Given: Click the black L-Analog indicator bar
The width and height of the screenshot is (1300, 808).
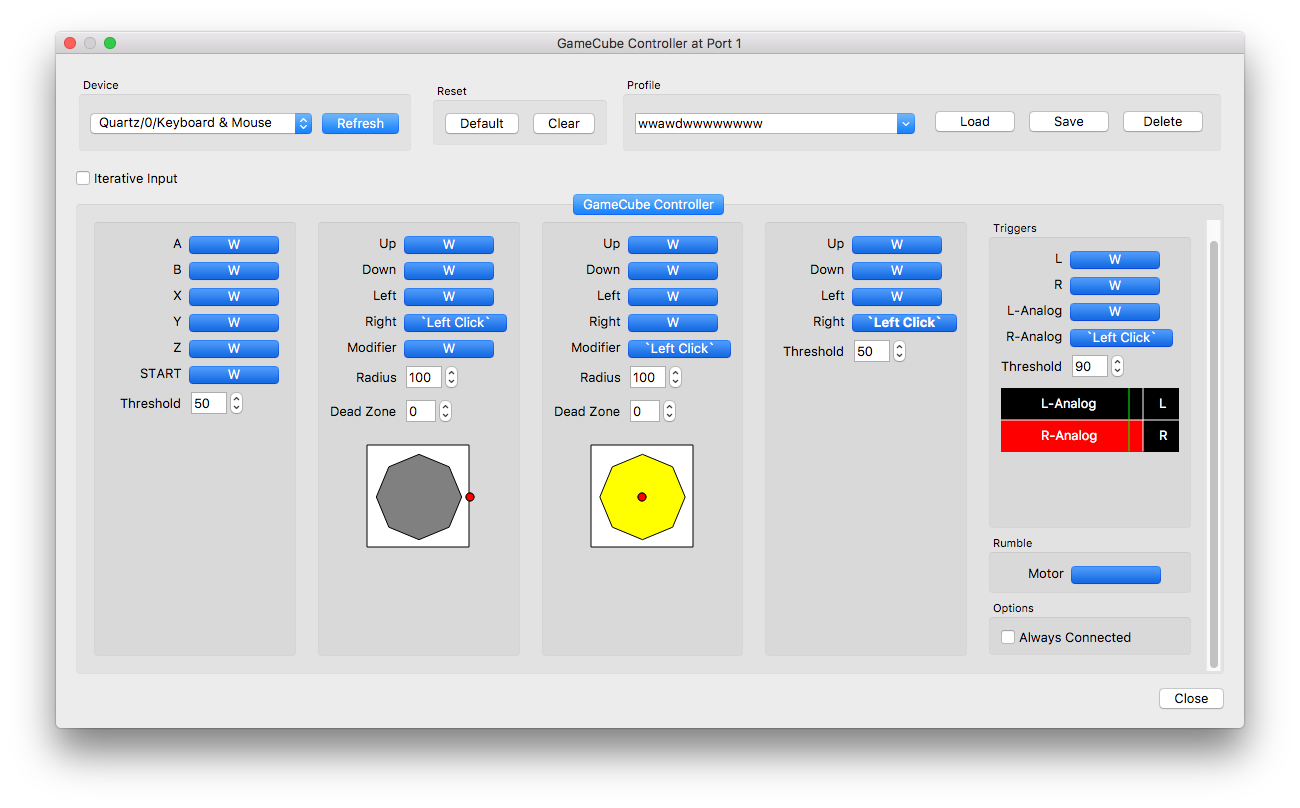Looking at the screenshot, I should tap(1072, 404).
